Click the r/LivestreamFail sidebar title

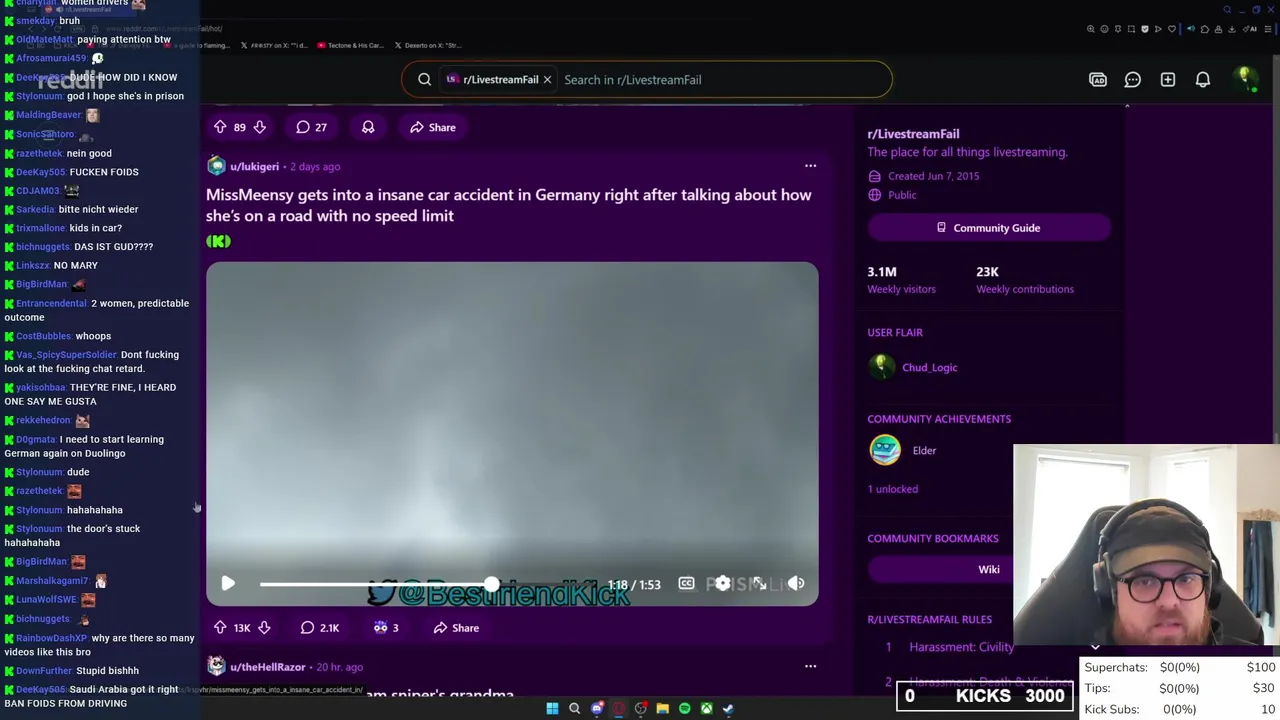[x=913, y=134]
